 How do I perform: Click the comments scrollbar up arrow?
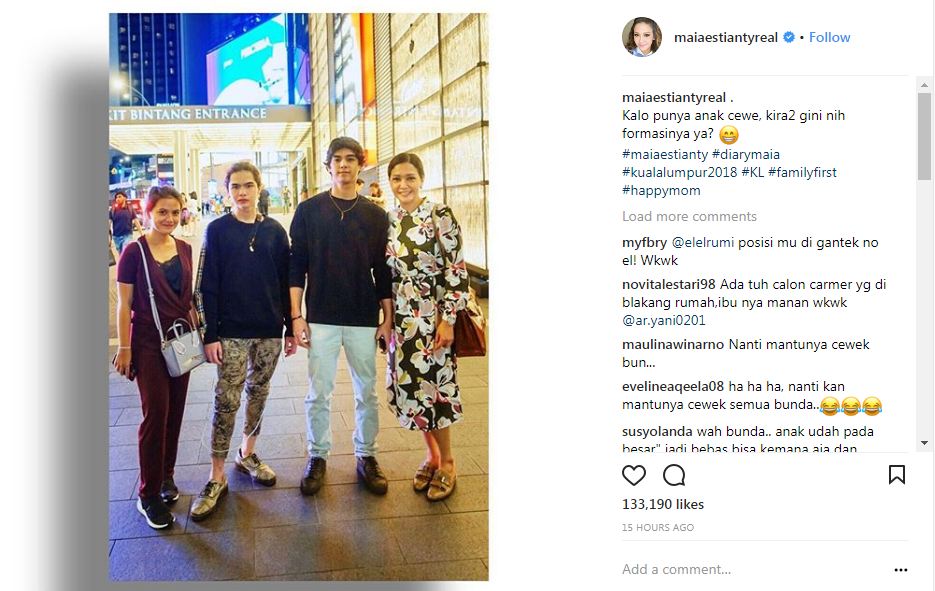click(x=924, y=85)
